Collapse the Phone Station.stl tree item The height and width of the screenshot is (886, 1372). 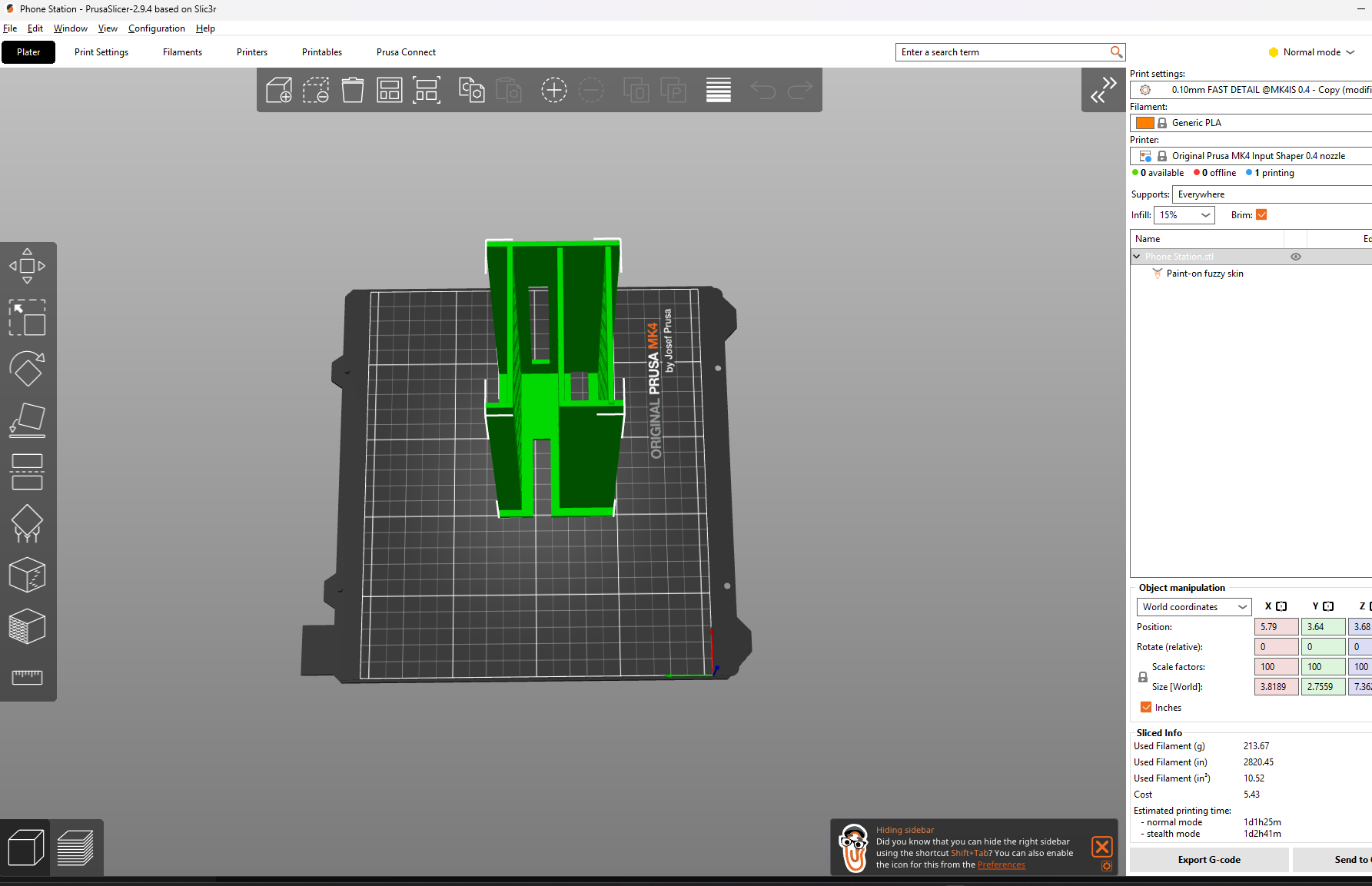(1137, 257)
